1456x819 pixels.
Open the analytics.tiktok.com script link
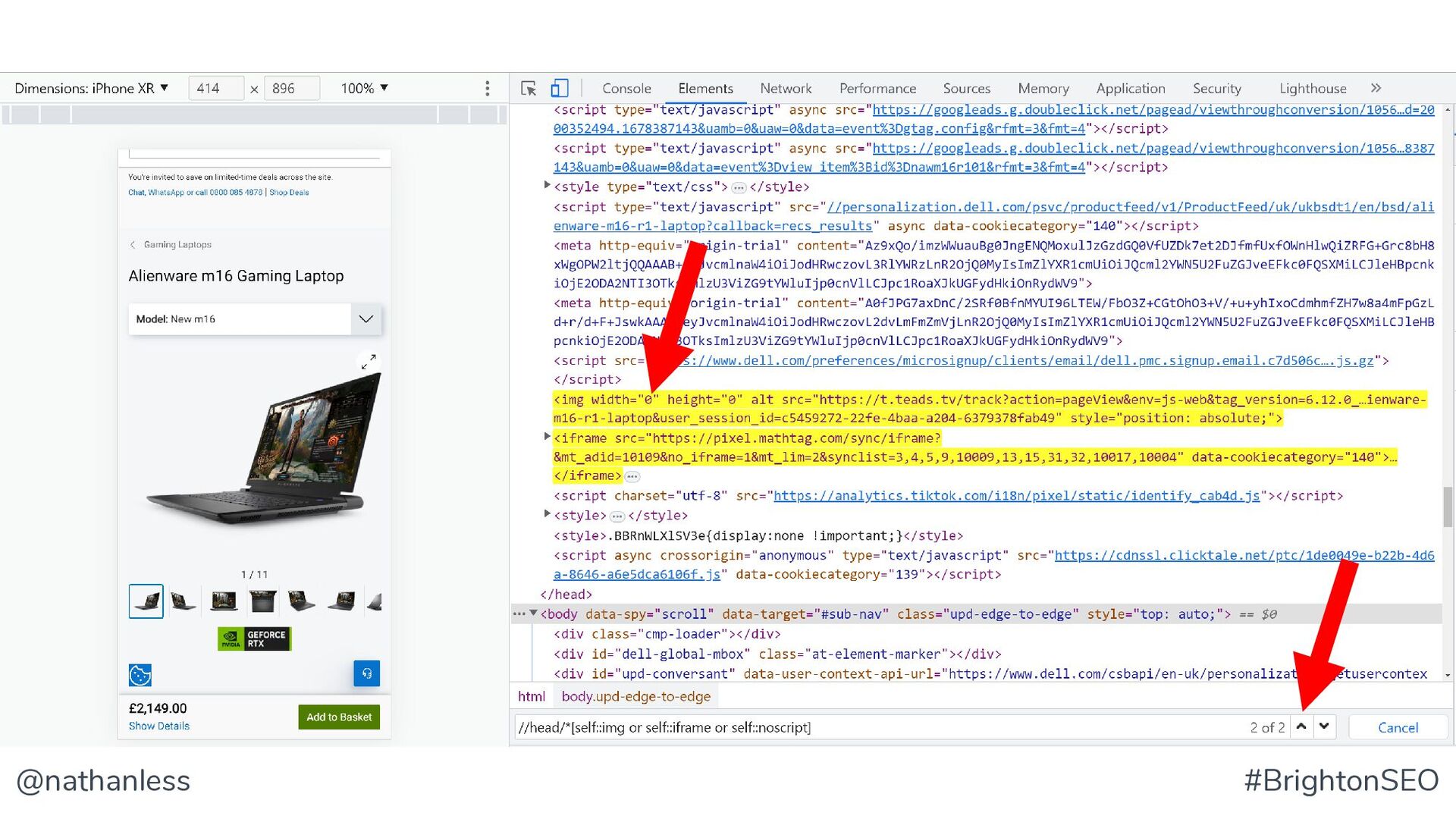1016,496
